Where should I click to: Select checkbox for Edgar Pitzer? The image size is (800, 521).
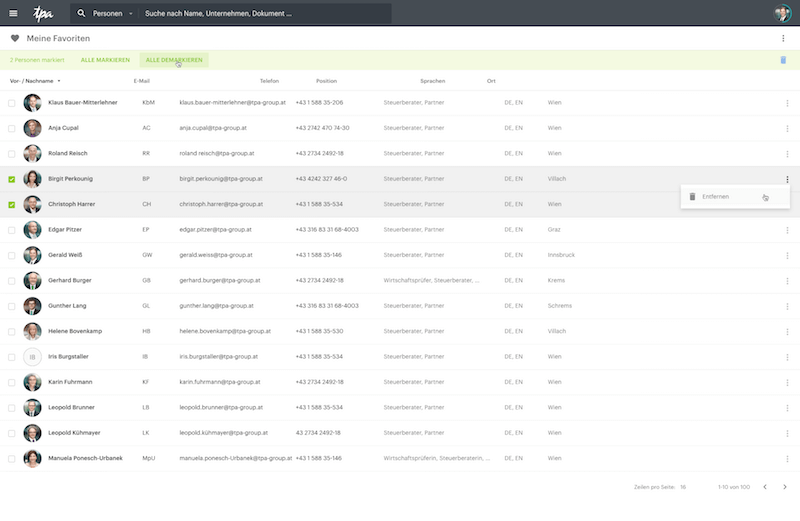(x=12, y=230)
